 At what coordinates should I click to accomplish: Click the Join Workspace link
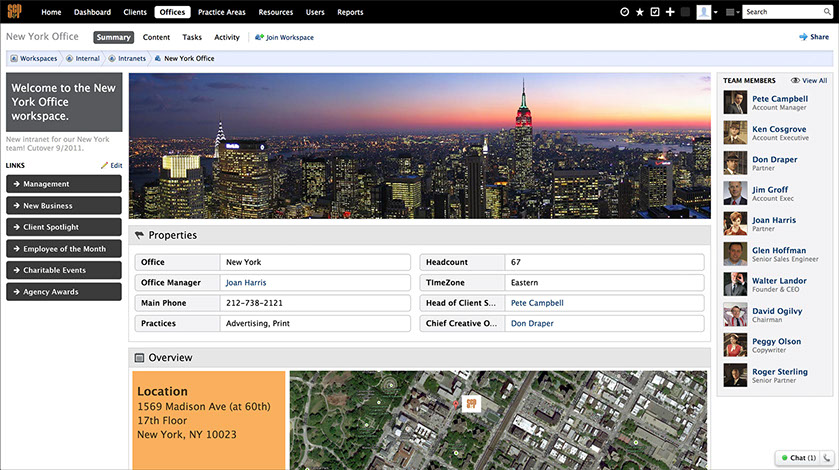(x=284, y=37)
